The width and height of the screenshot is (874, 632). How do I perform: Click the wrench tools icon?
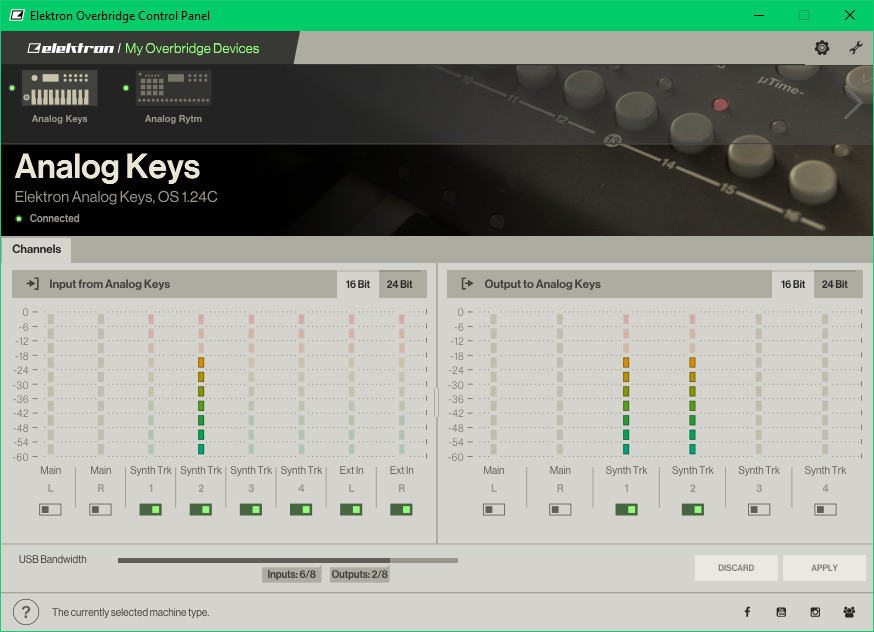856,48
